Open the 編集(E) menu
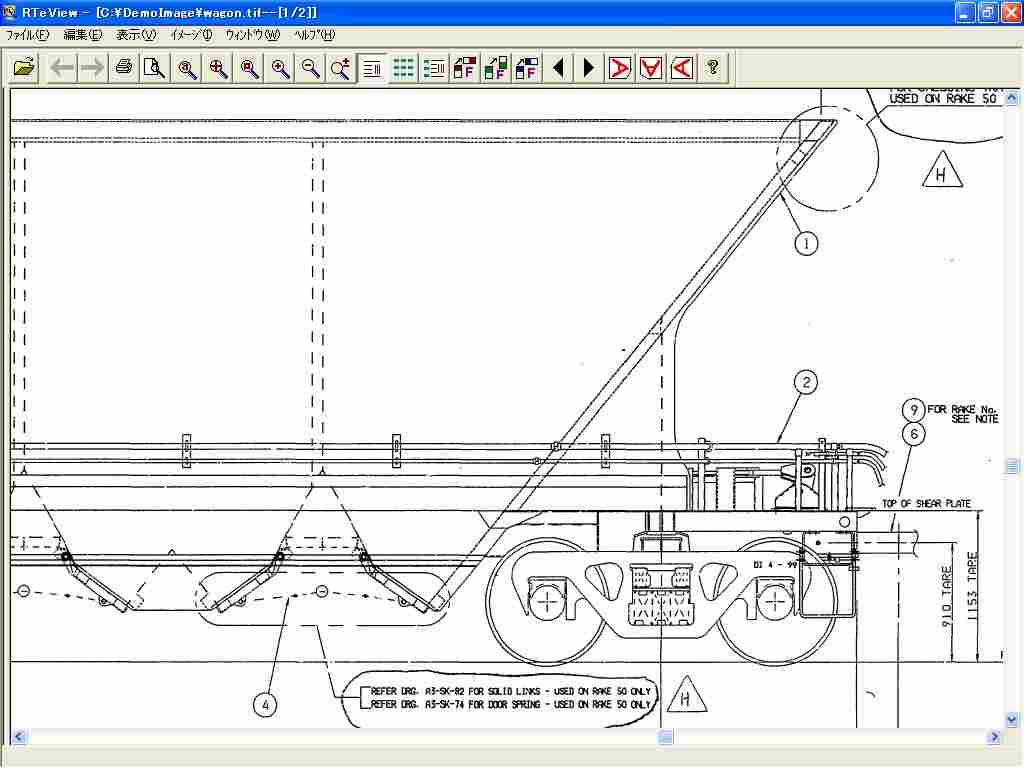Image resolution: width=1024 pixels, height=768 pixels. pos(83,35)
